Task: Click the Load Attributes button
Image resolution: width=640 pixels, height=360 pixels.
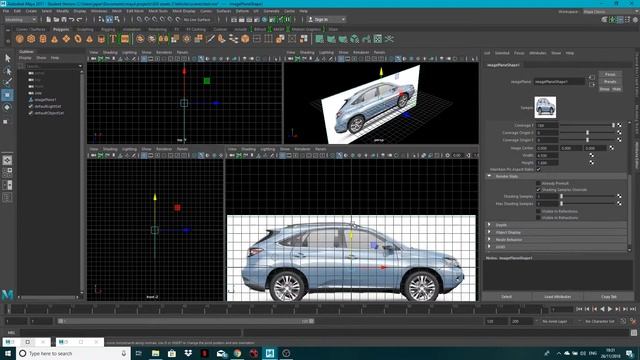Action: [557, 297]
